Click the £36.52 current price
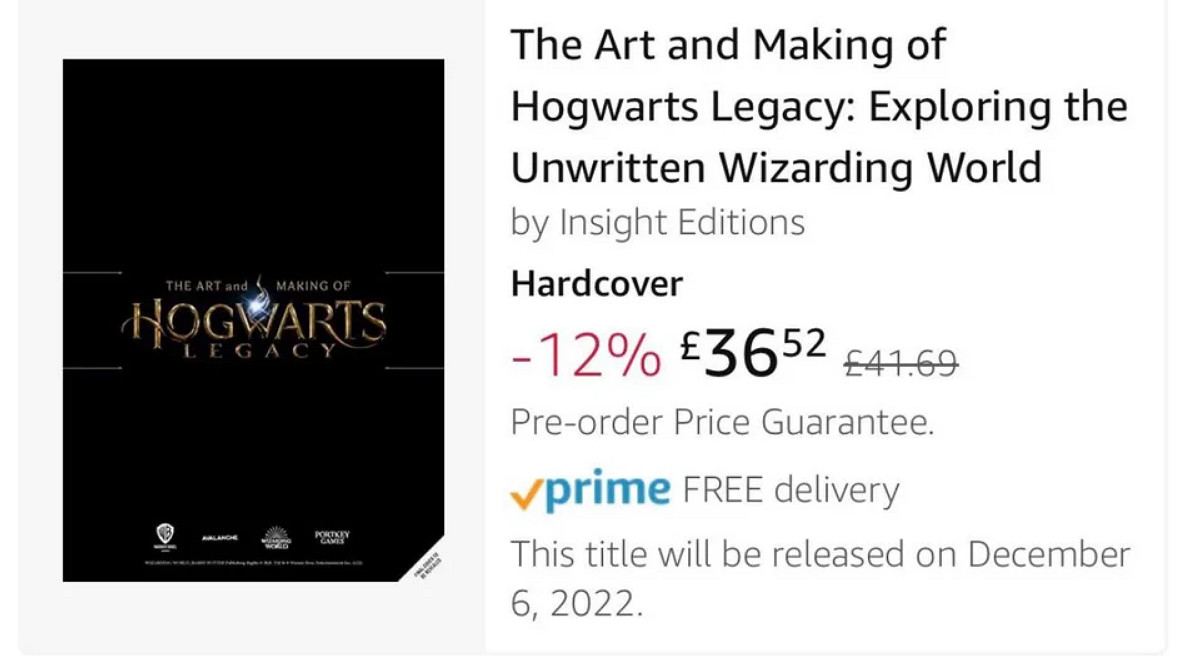The width and height of the screenshot is (1186, 656). pos(753,352)
